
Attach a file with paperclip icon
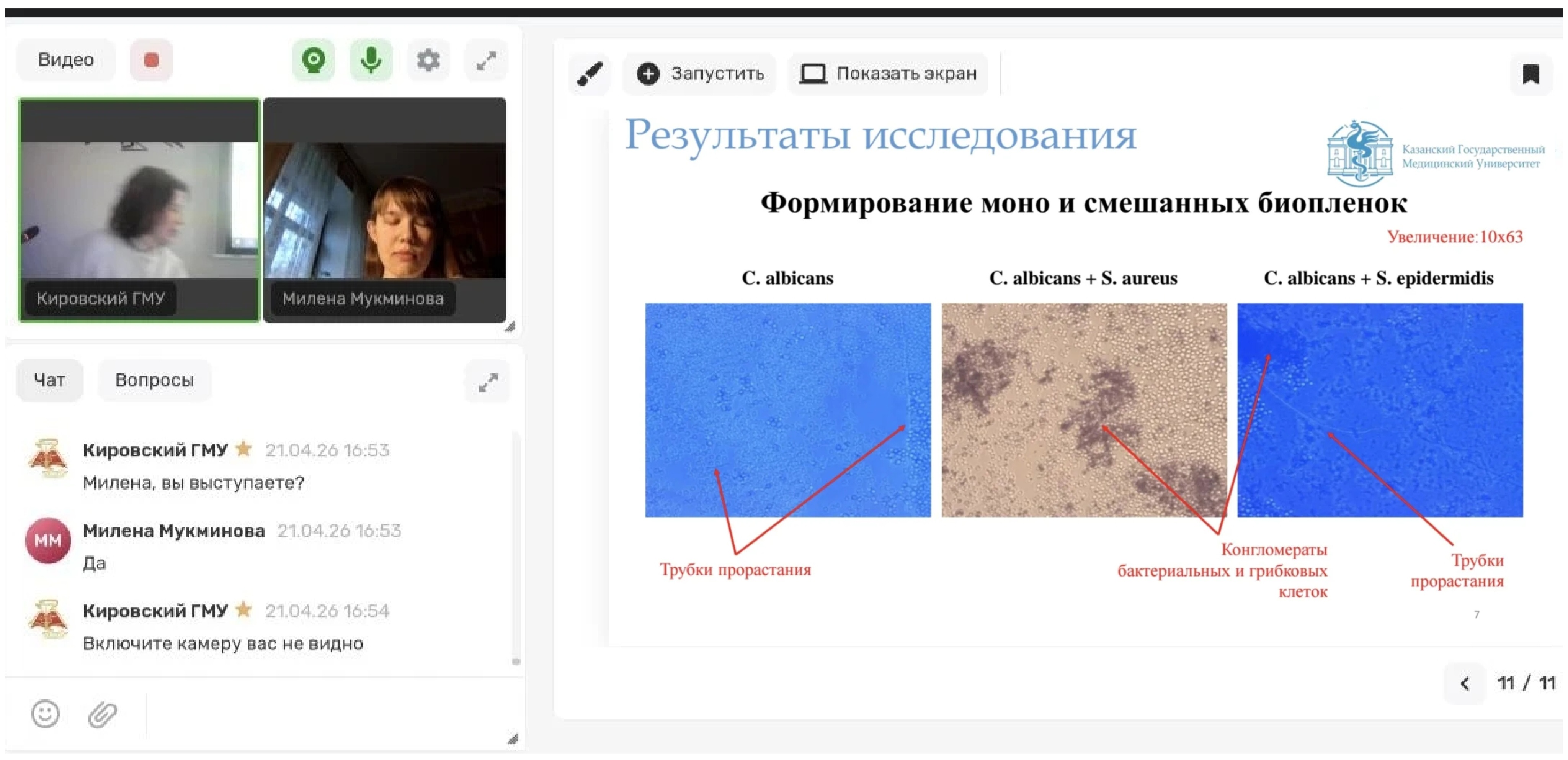click(102, 713)
